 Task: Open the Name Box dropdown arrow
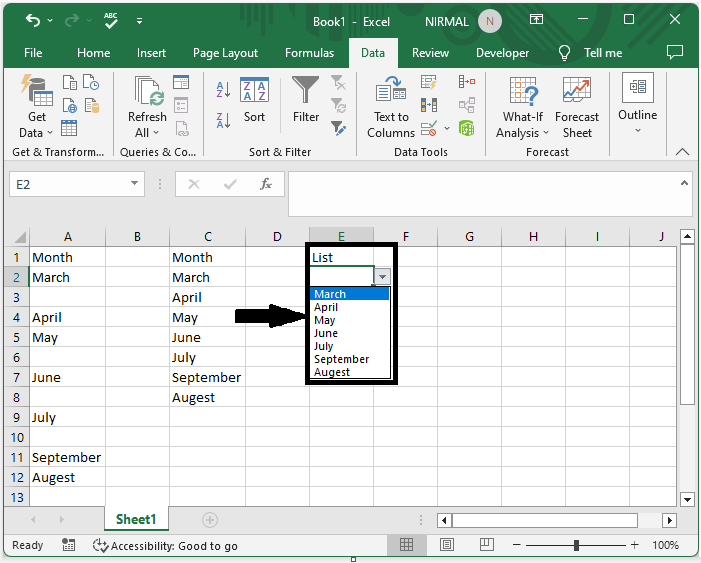pyautogui.click(x=134, y=184)
